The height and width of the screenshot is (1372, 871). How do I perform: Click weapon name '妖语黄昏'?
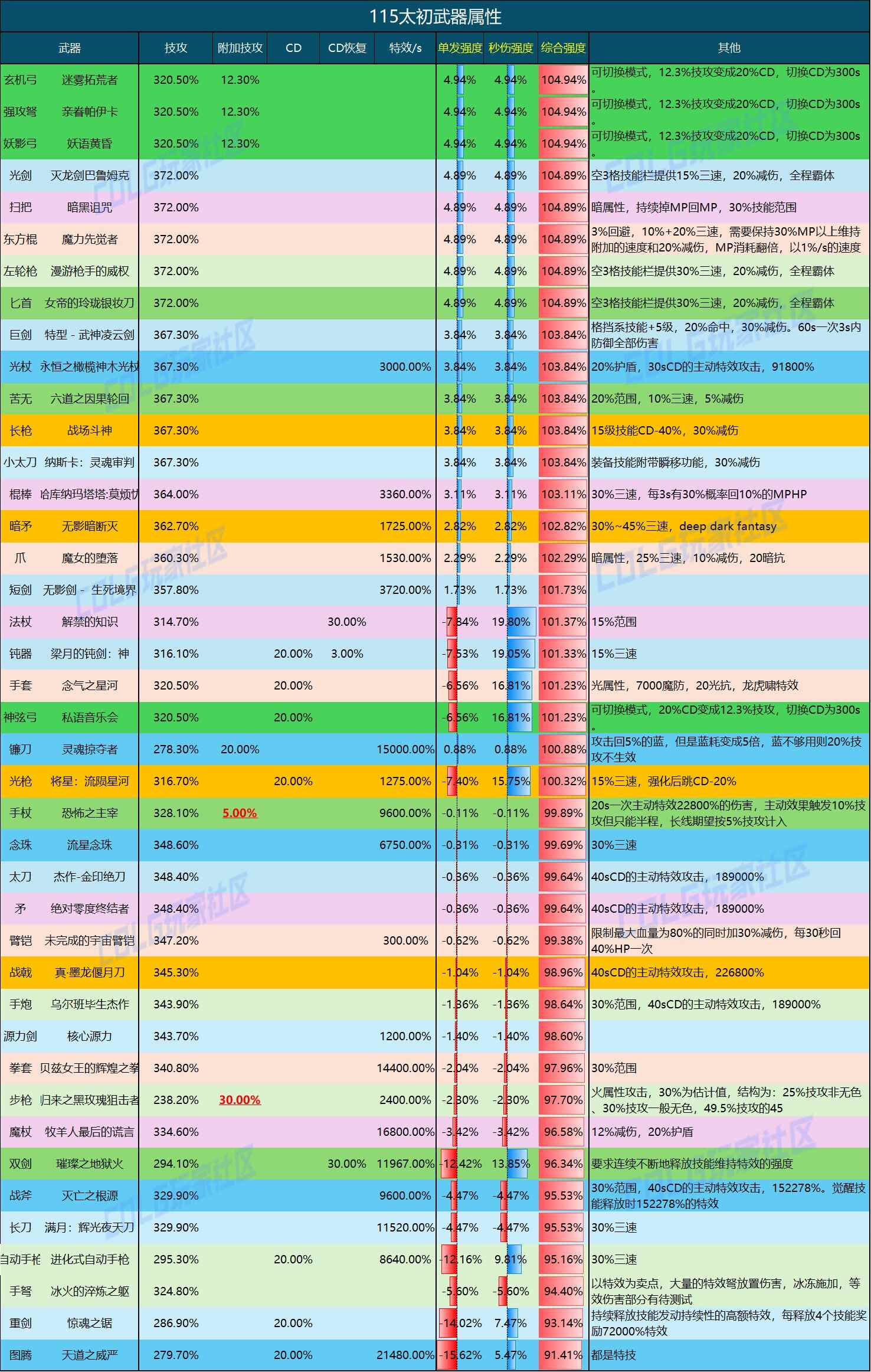tap(90, 143)
